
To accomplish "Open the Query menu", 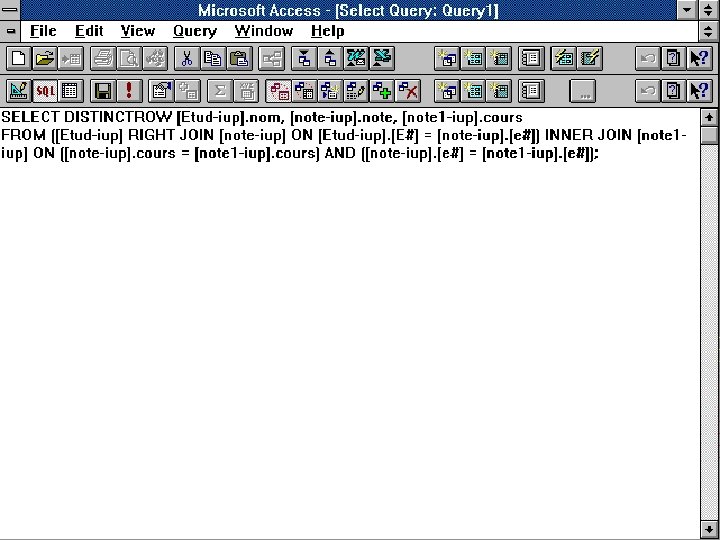I will point(195,31).
